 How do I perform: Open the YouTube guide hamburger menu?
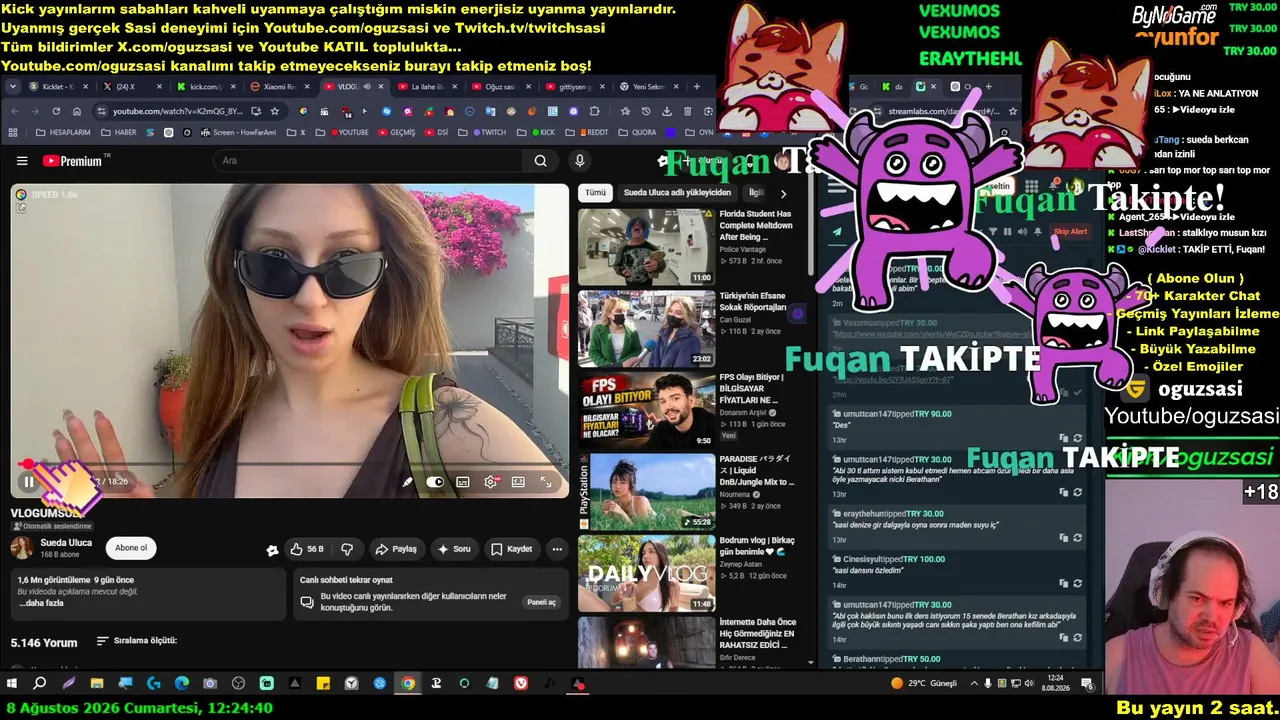tap(22, 161)
